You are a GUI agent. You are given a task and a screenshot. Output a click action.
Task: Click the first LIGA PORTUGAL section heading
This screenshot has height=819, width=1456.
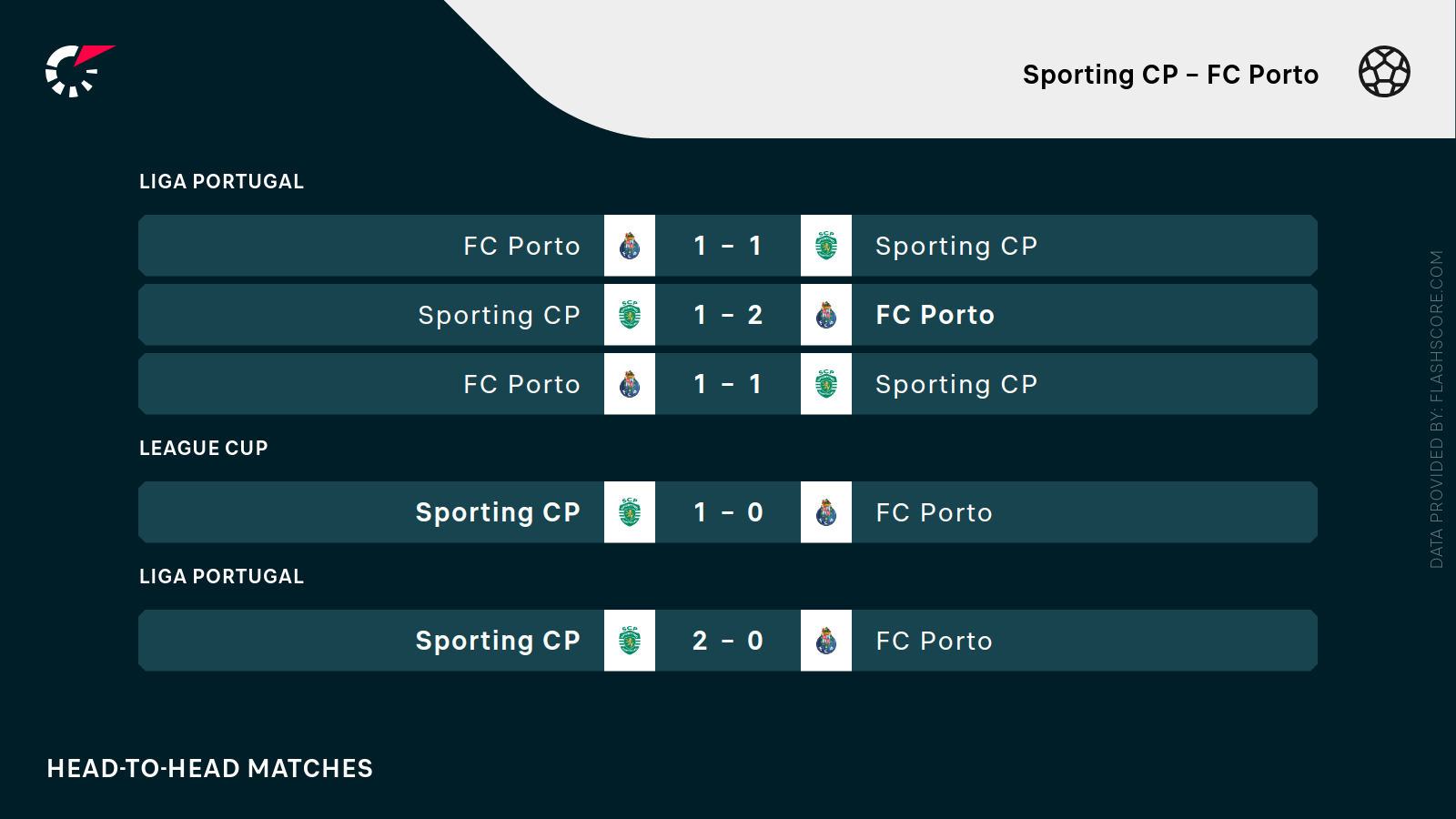point(221,182)
